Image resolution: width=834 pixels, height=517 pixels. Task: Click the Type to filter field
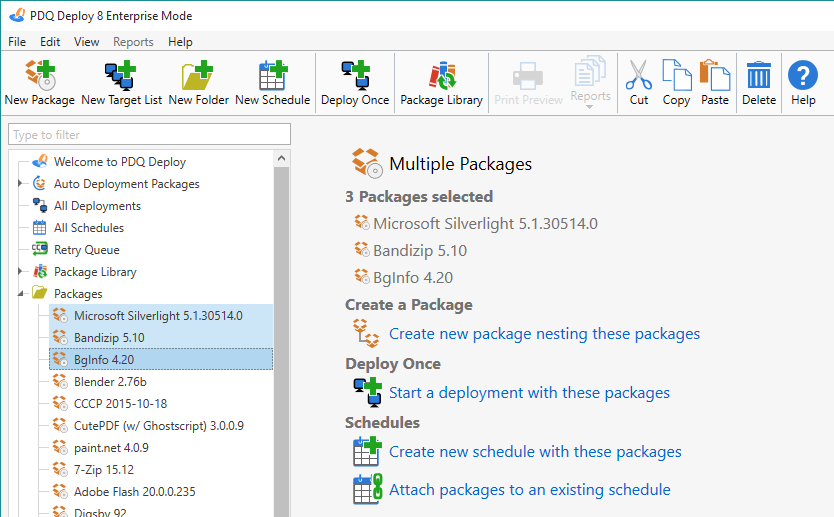pos(149,135)
